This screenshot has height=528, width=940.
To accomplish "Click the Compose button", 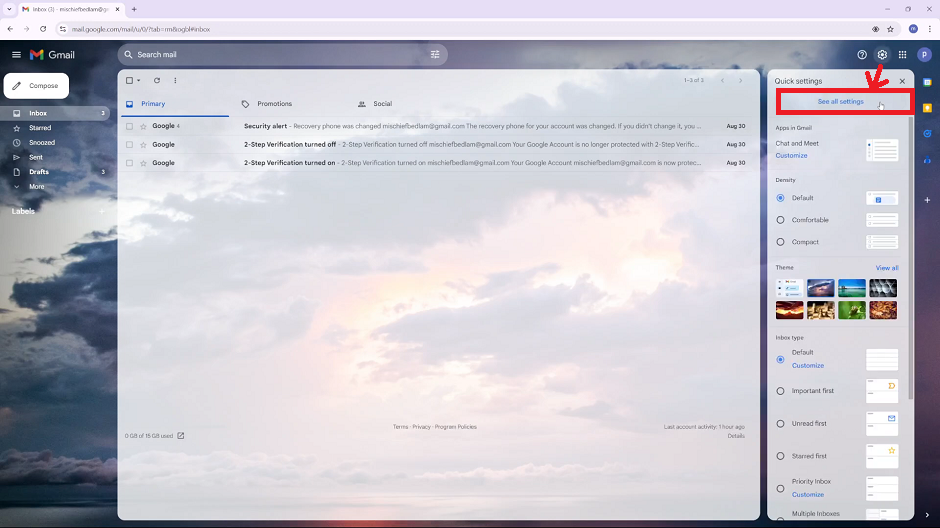I will click(36, 86).
